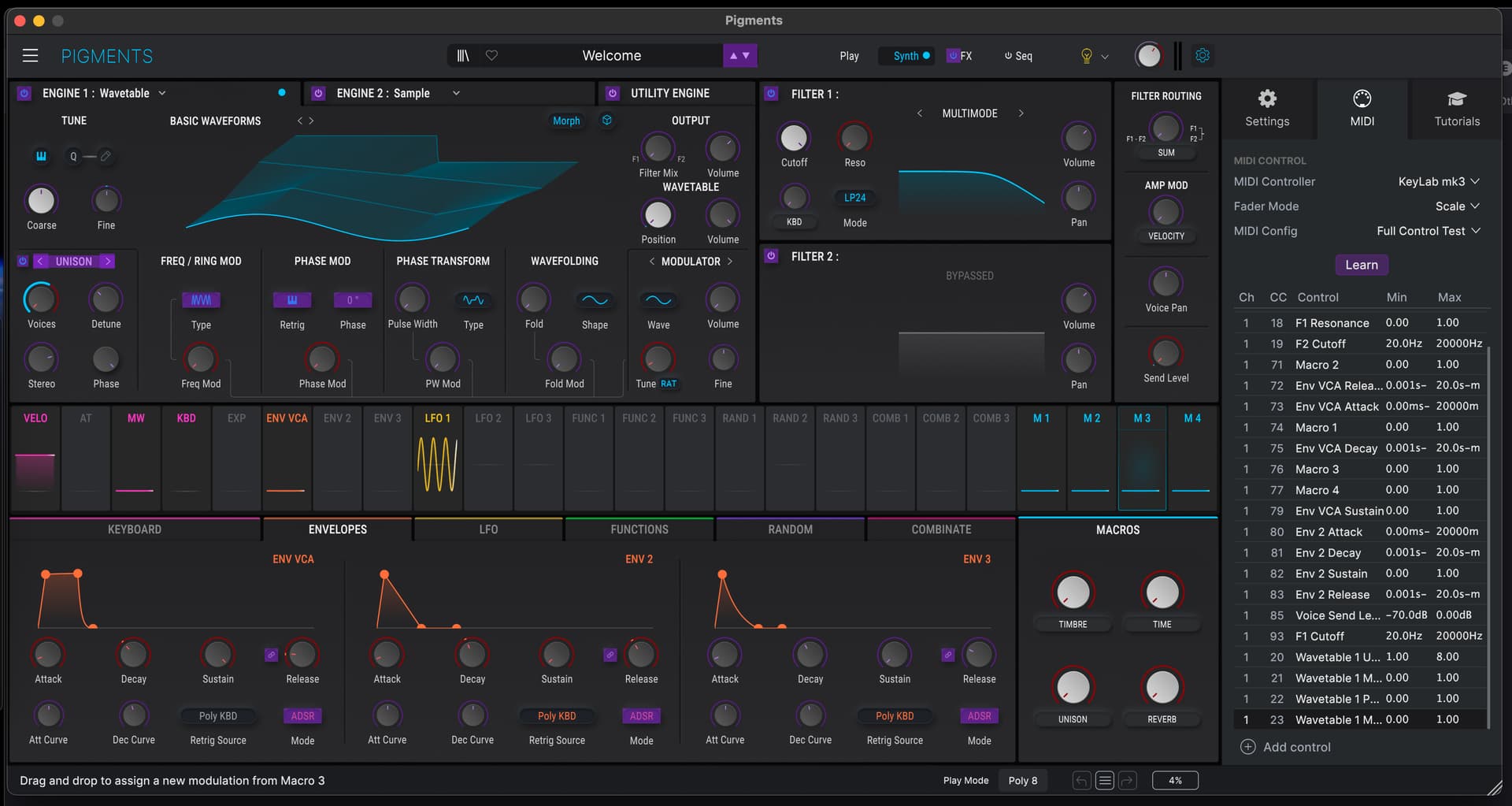
Task: Open Filter 1 LP24 mode dropdown
Action: point(854,198)
